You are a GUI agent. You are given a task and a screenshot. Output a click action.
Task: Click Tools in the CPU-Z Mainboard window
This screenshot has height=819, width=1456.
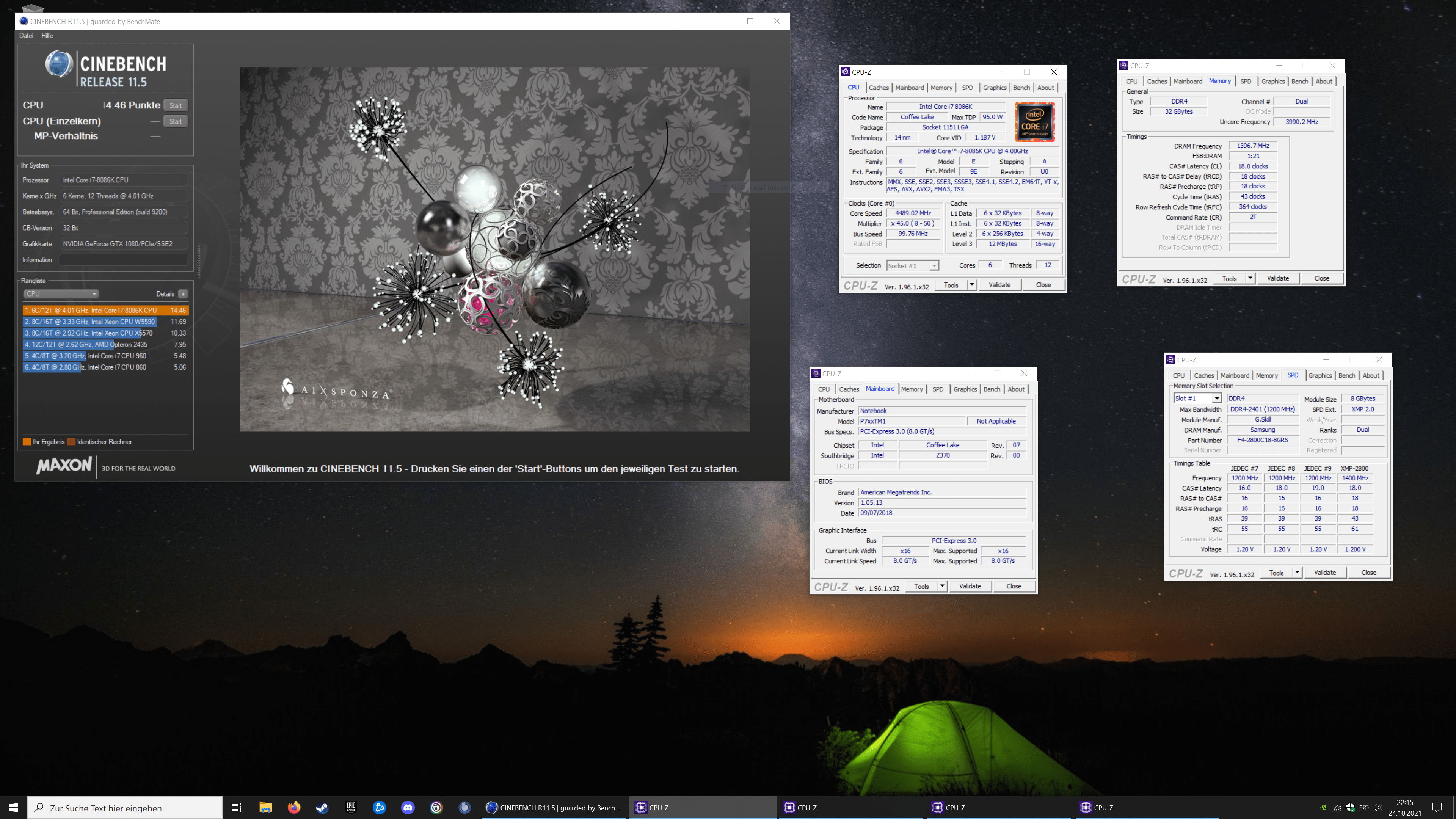(x=921, y=586)
